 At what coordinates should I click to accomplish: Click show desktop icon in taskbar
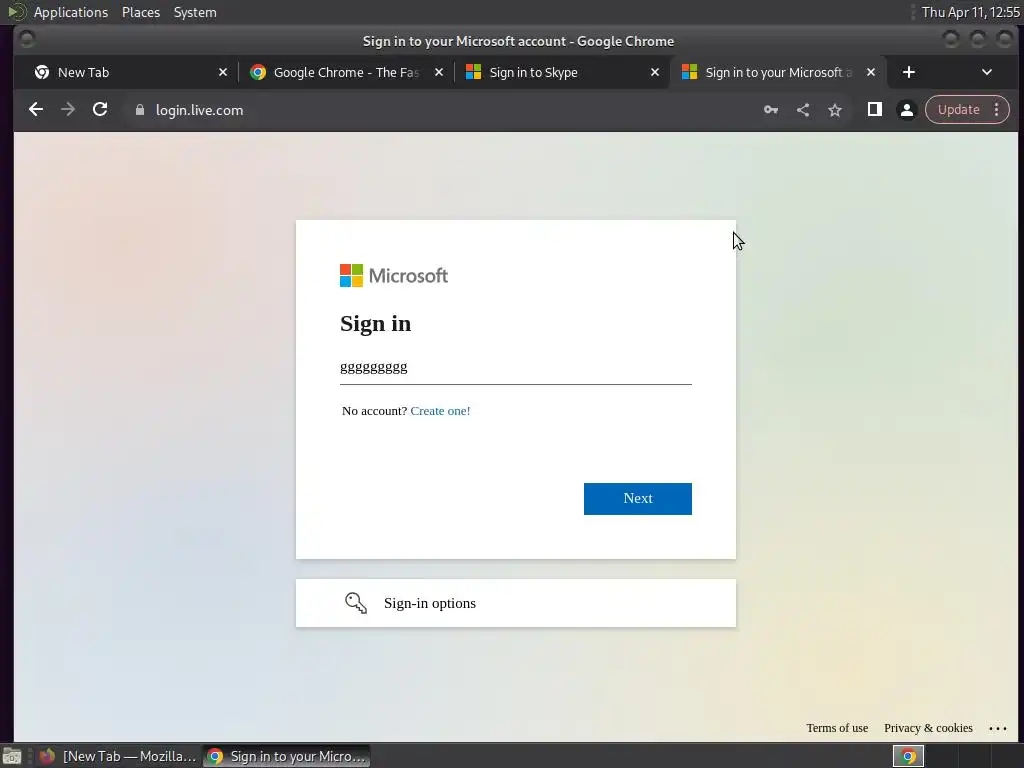(12, 756)
